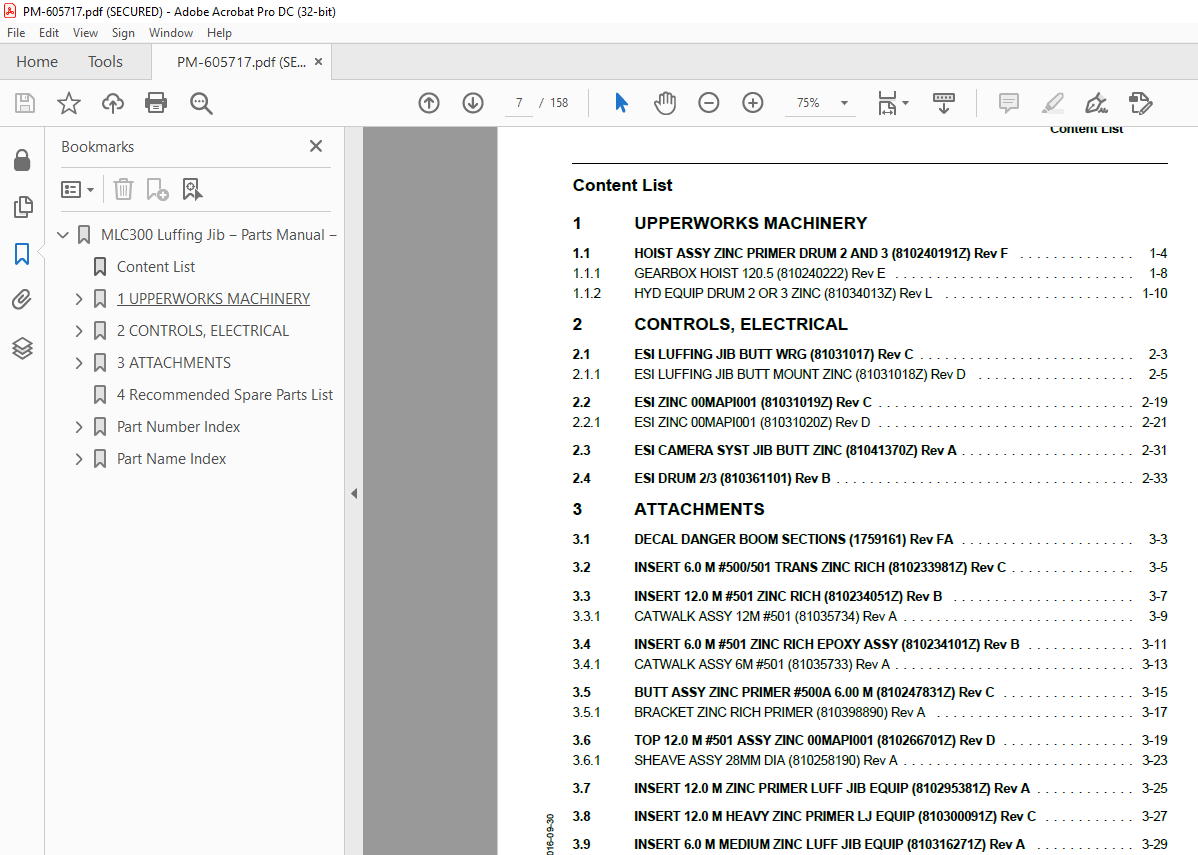1198x855 pixels.
Task: Collapse the MLC300 Luffing Jib bookmark
Action: pyautogui.click(x=63, y=235)
